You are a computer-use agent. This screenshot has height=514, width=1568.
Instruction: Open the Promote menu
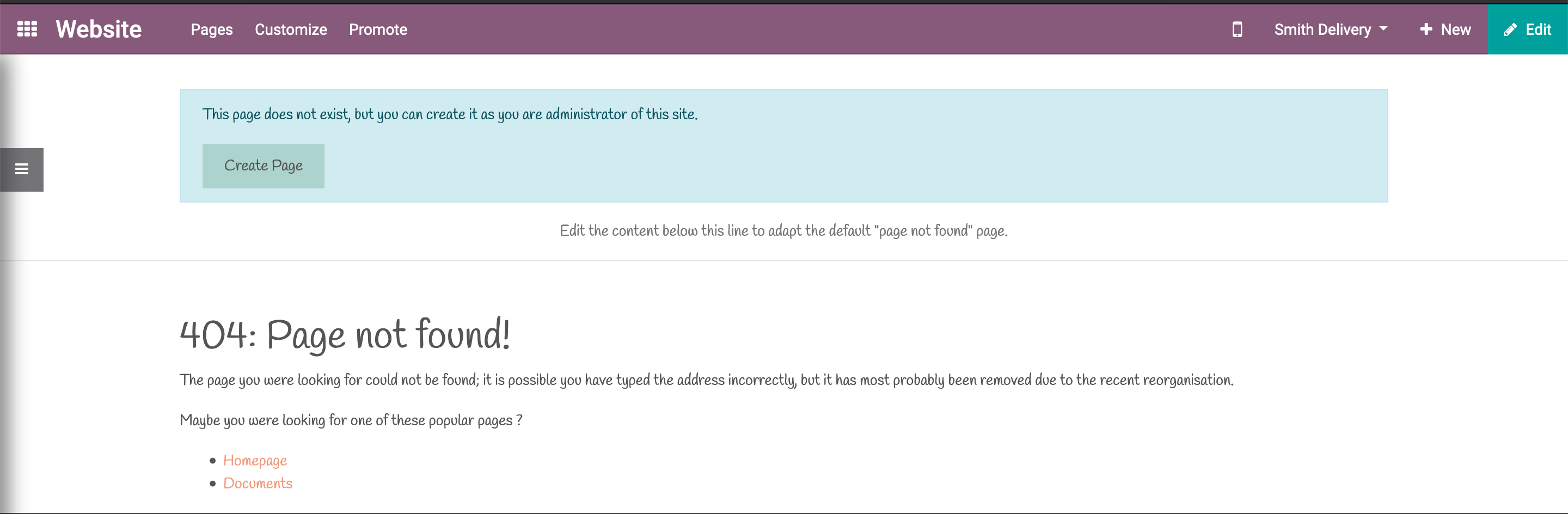tap(378, 29)
